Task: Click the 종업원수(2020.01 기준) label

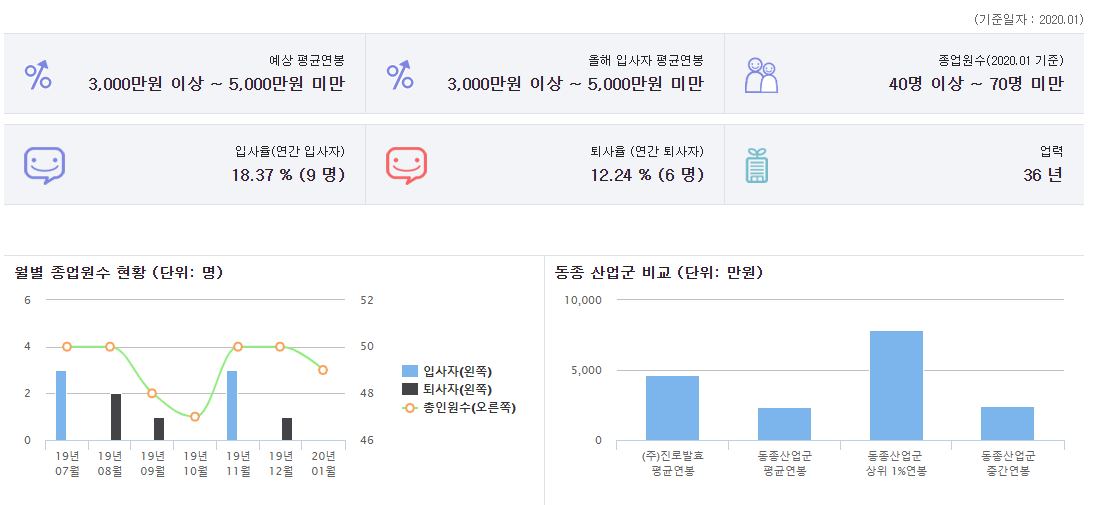Action: coord(1001,61)
